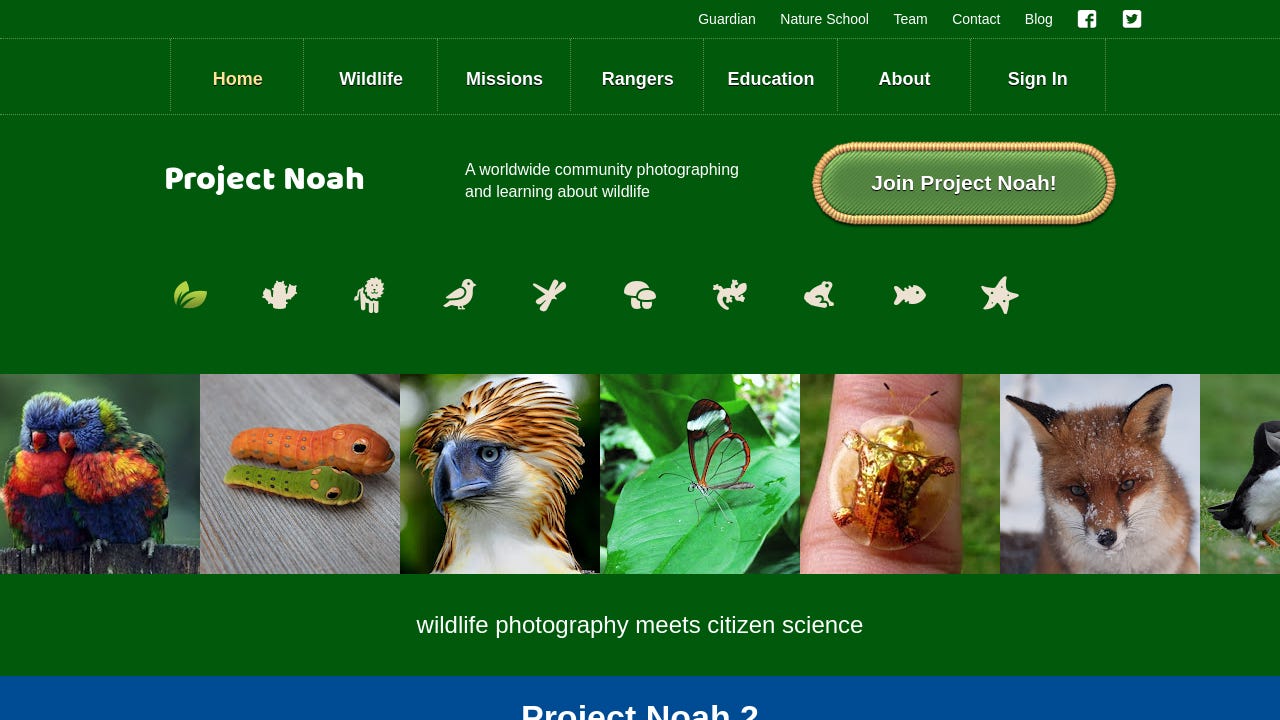Click Join Project Noah! button

click(x=964, y=183)
